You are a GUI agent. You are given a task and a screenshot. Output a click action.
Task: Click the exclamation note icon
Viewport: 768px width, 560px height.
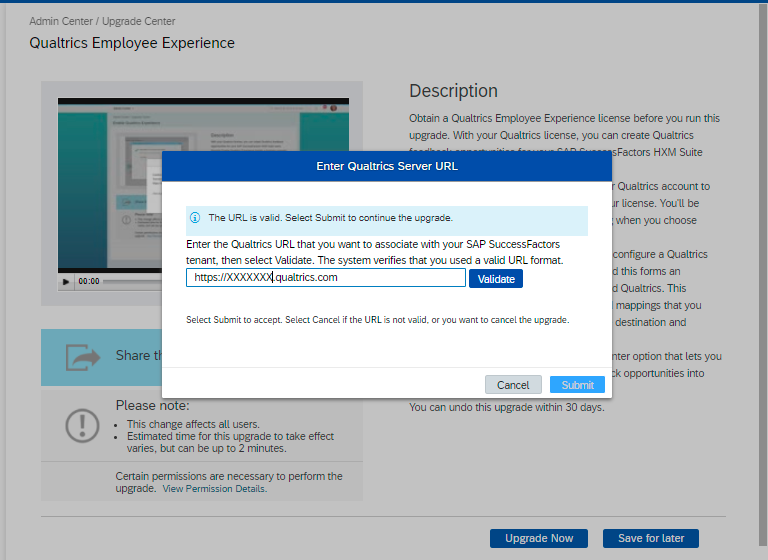pos(82,425)
